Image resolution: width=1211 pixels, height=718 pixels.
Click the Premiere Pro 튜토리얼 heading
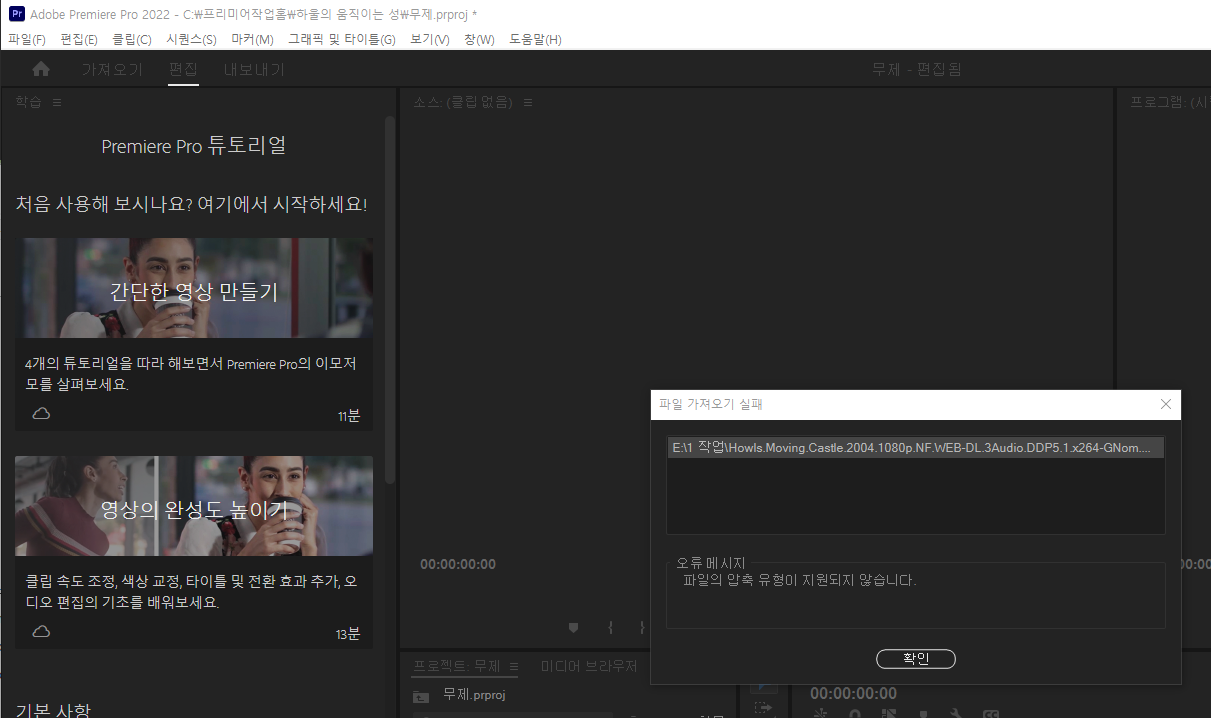tap(194, 146)
